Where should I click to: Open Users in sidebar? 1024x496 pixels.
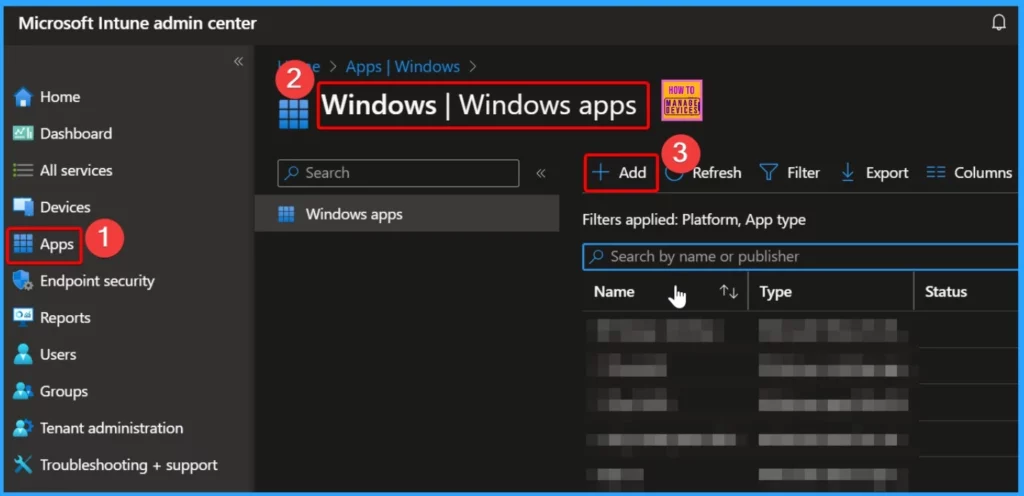pos(58,354)
